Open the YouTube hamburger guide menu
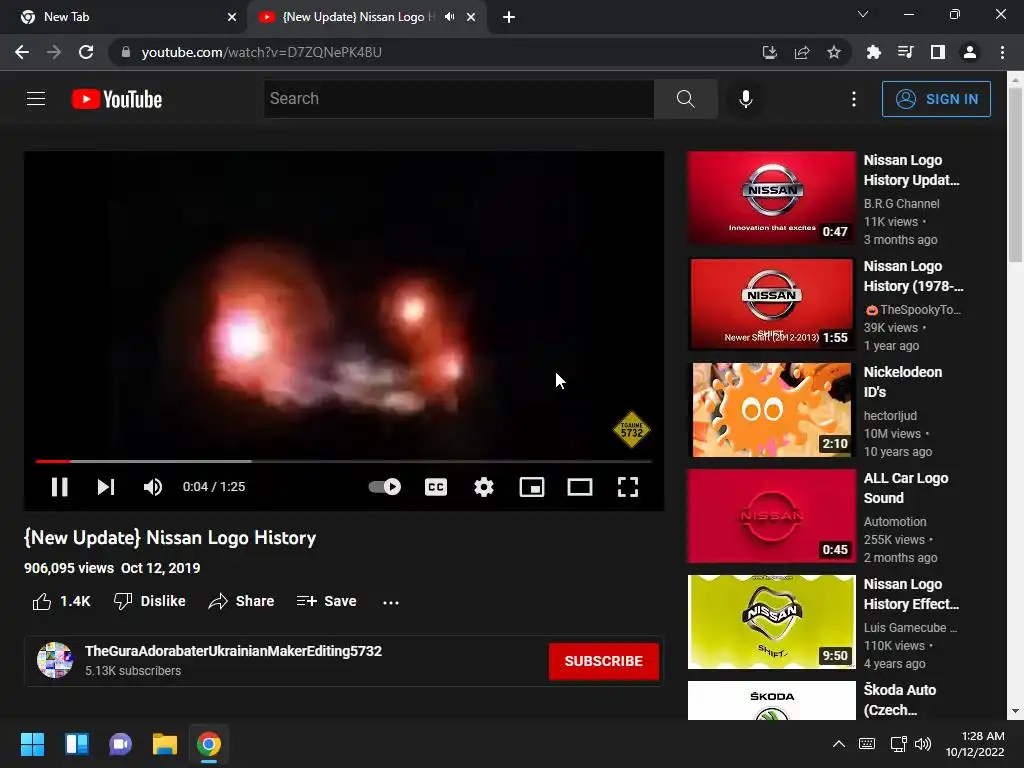The image size is (1024, 768). pos(36,99)
